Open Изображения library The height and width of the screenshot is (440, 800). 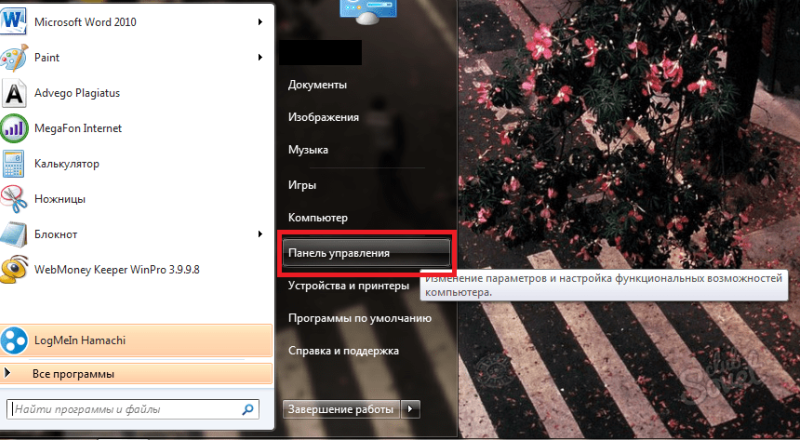click(x=323, y=117)
